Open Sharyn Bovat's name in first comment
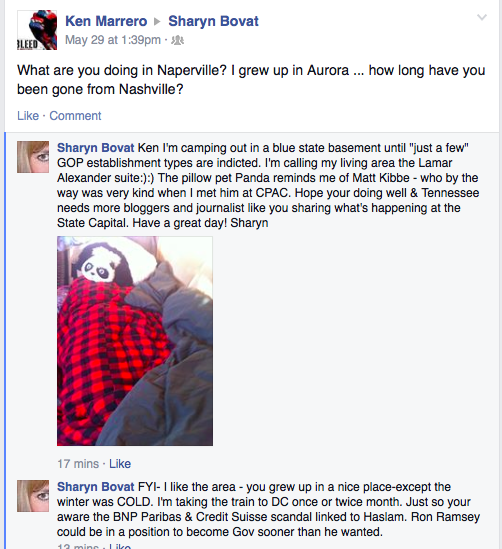502x549 pixels. point(96,148)
